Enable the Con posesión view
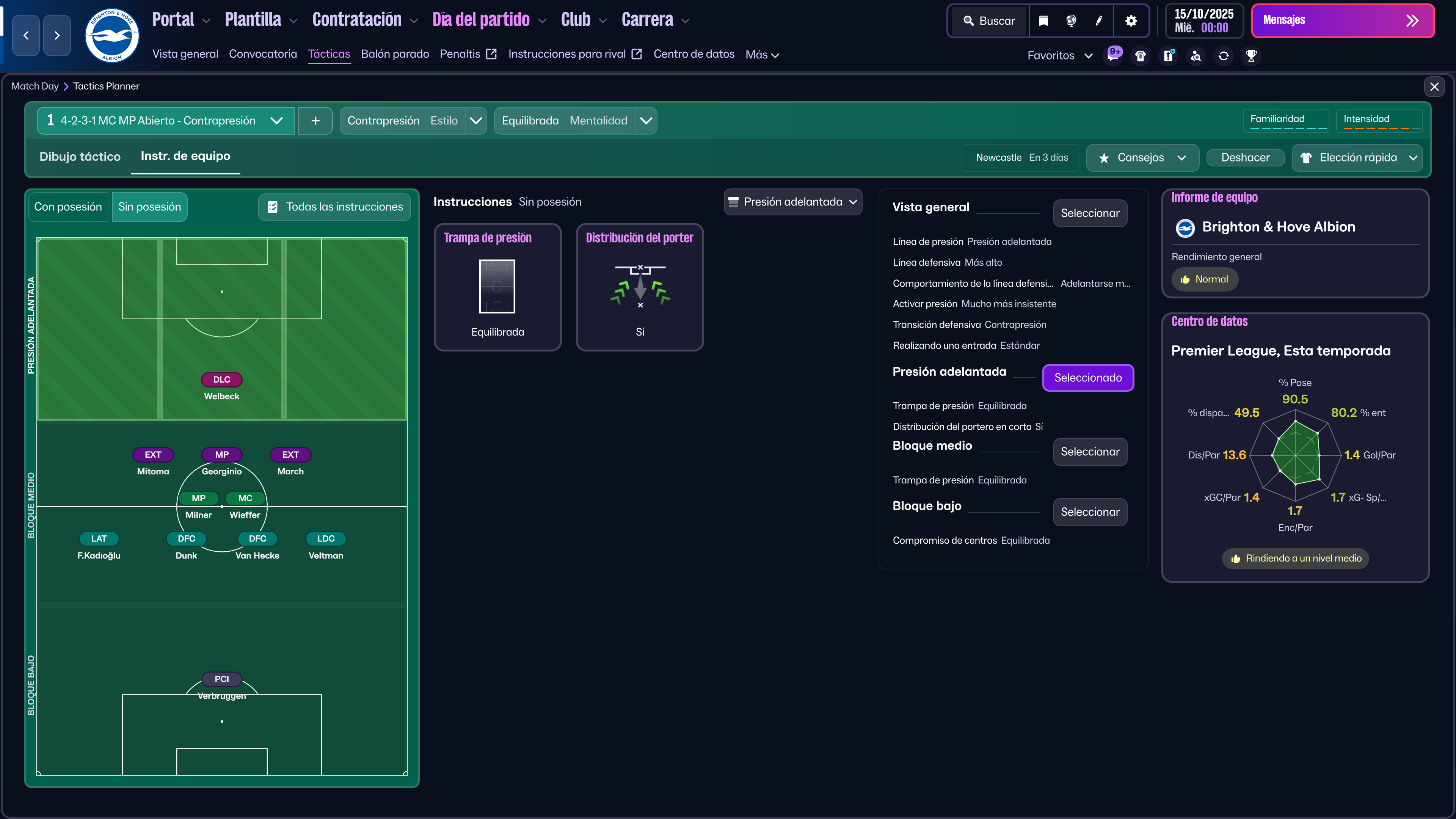Screen dimensions: 1456x819 67,207
